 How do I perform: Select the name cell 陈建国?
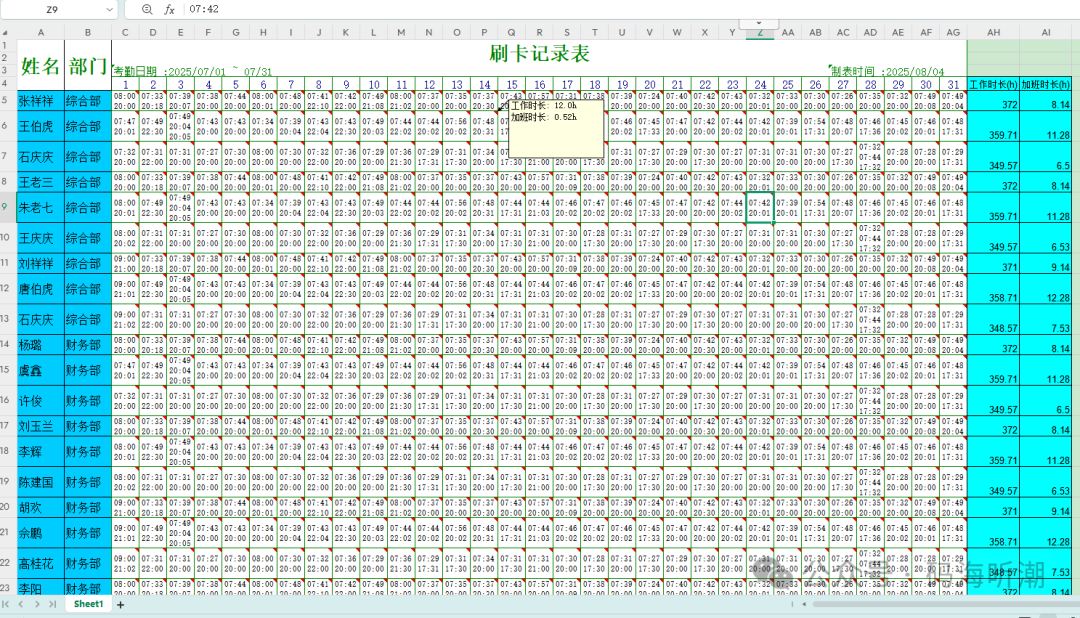click(41, 482)
